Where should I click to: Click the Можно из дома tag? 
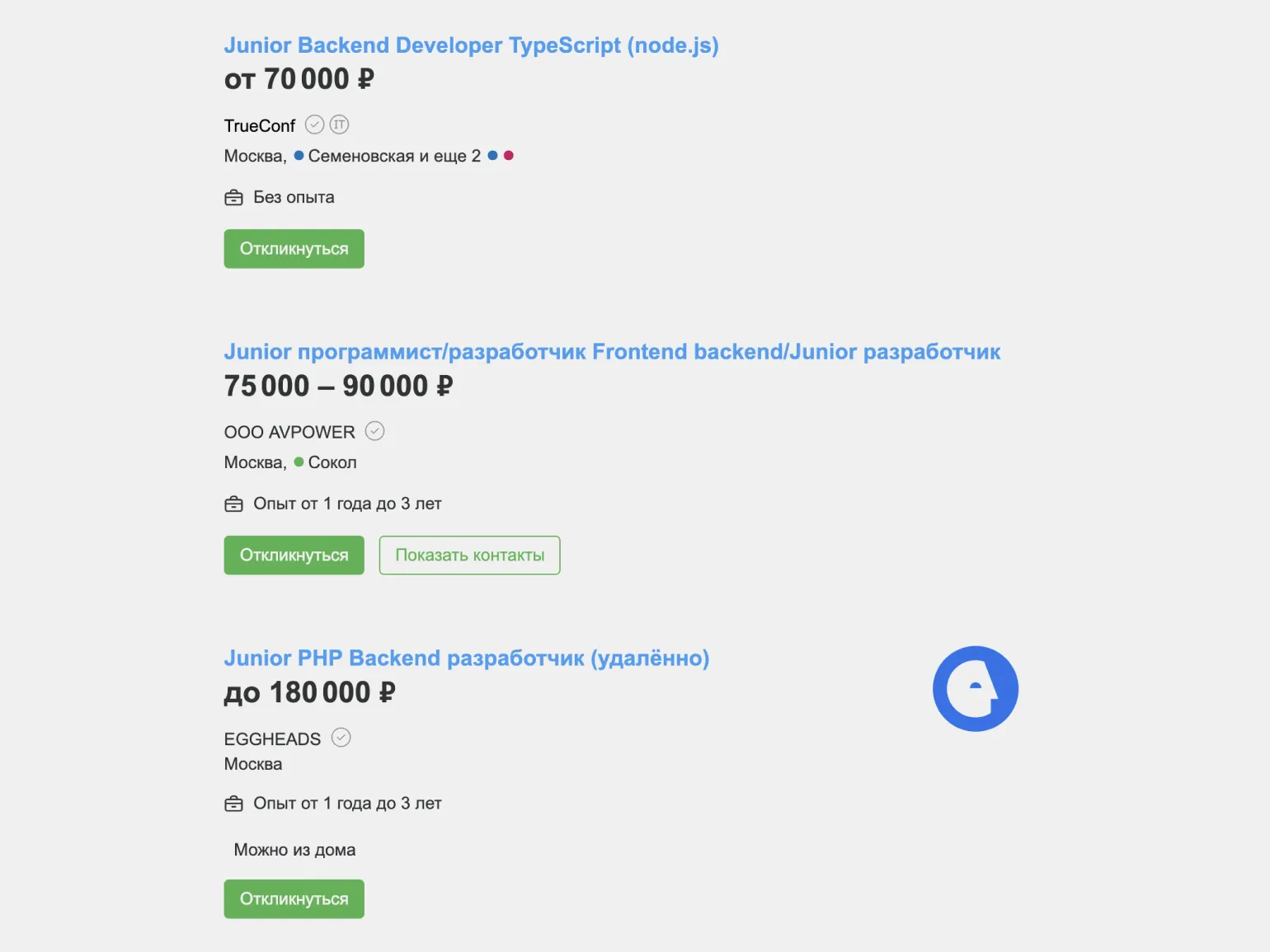tap(294, 850)
